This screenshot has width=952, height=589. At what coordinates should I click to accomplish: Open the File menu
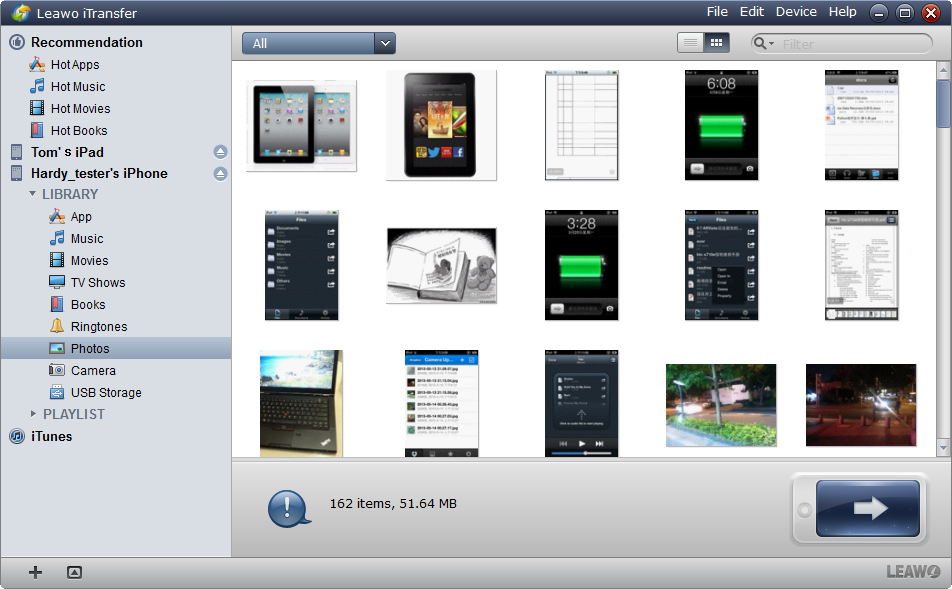point(717,12)
